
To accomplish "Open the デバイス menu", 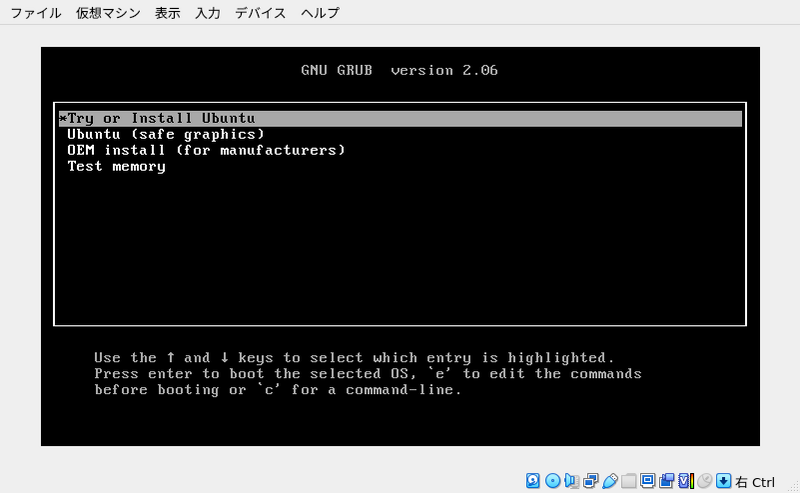I will [260, 13].
